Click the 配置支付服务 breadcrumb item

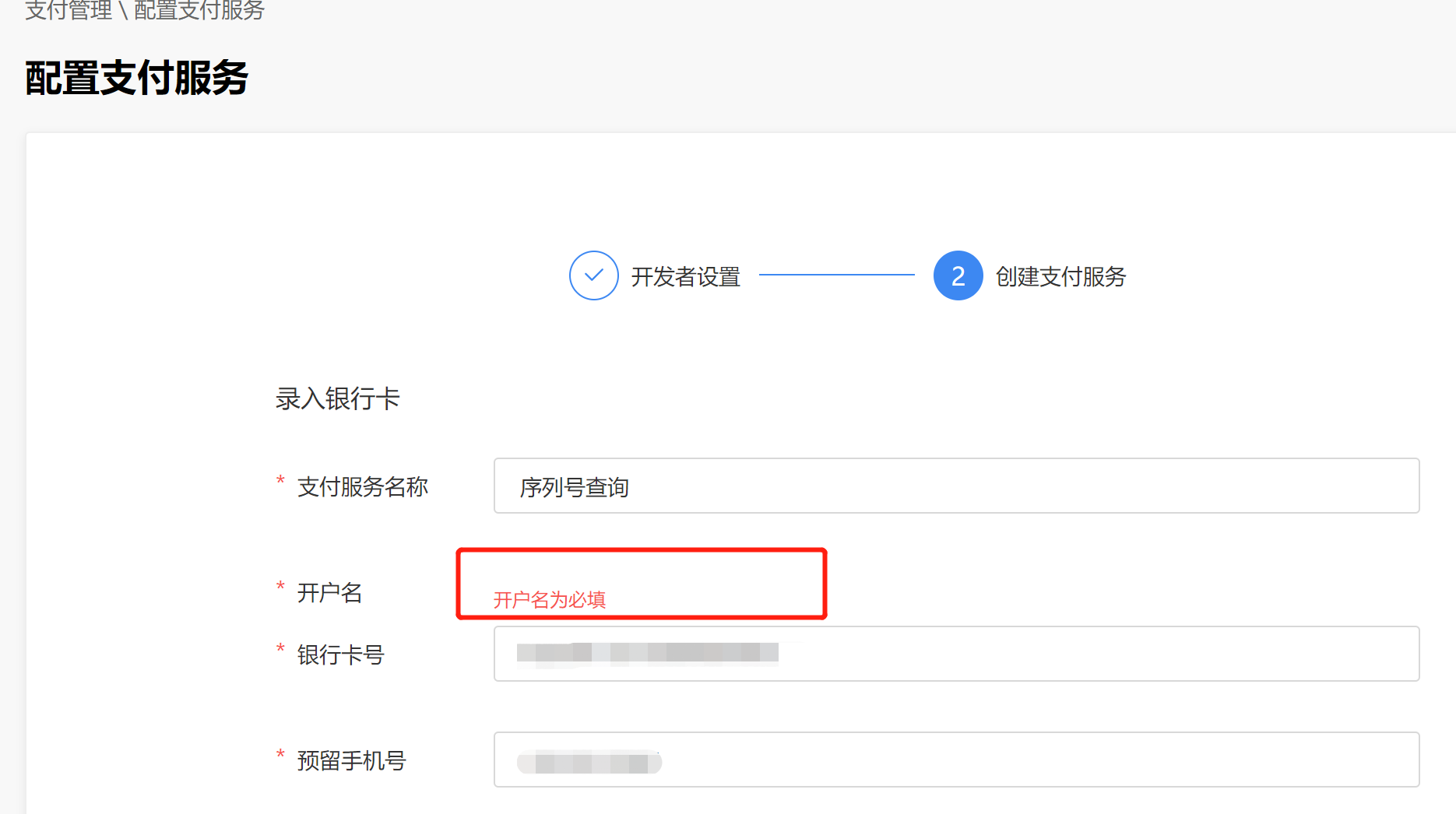(199, 10)
